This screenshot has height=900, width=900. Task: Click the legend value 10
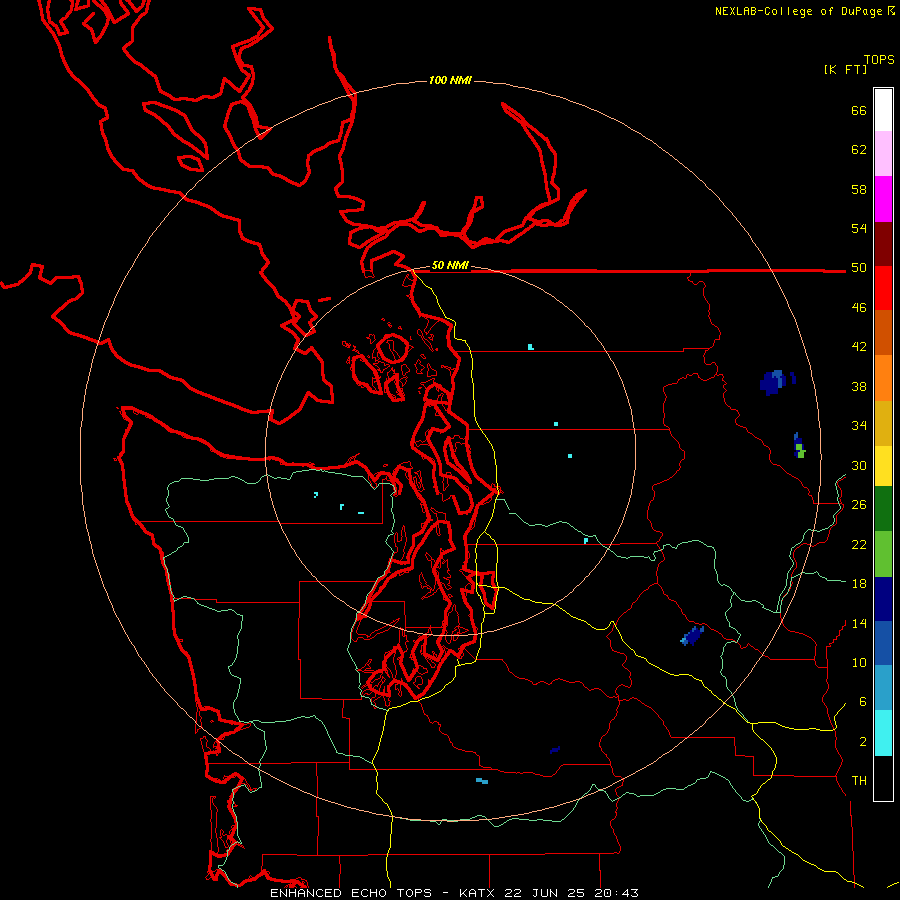(859, 662)
